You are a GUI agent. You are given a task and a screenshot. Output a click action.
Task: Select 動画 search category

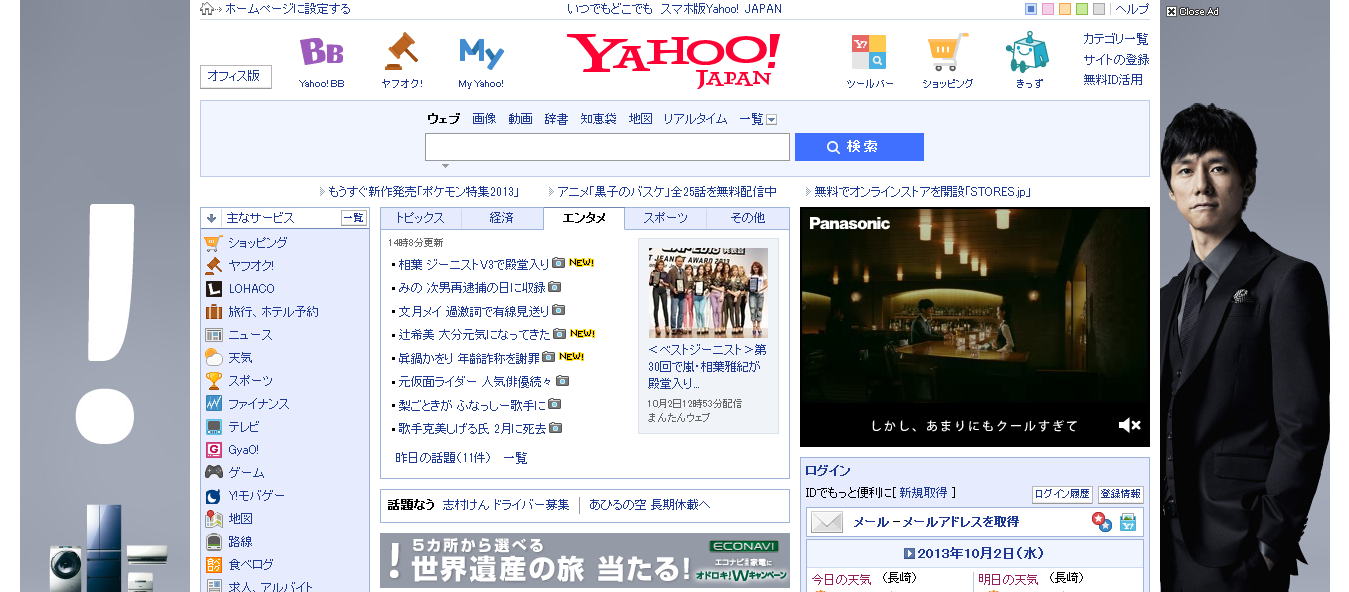click(x=520, y=119)
